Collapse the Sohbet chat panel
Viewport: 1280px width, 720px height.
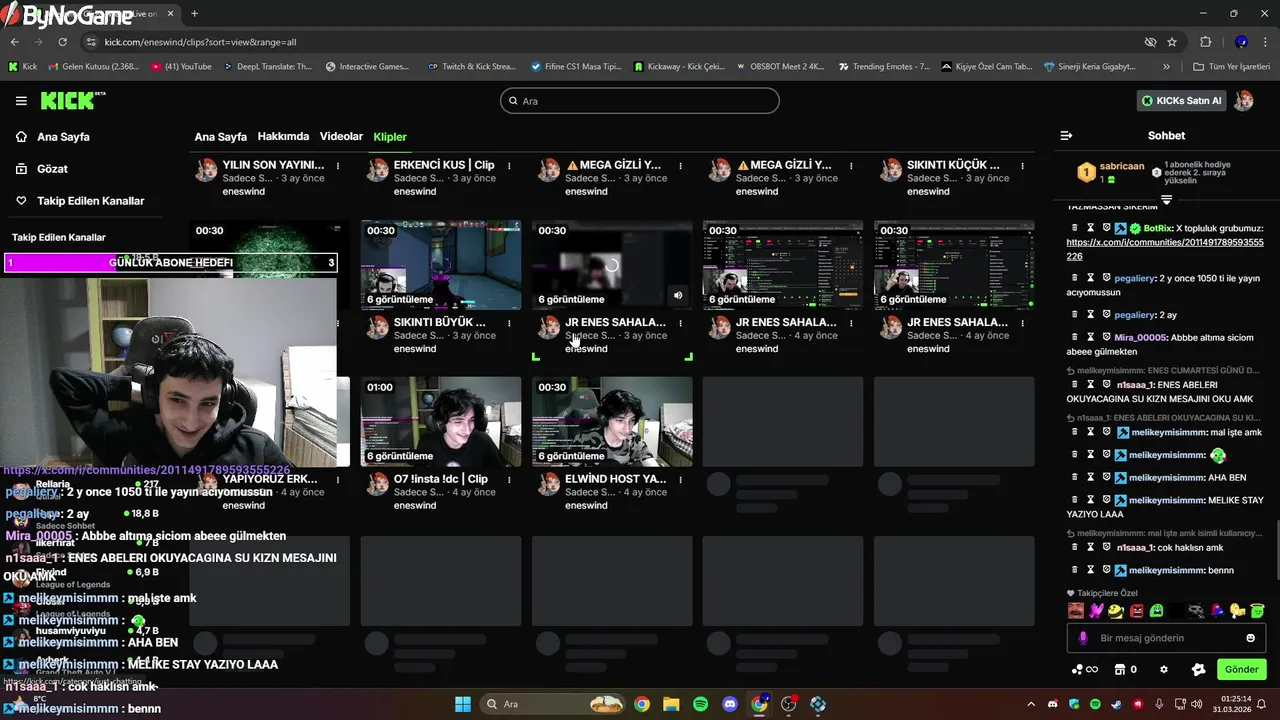tap(1066, 135)
